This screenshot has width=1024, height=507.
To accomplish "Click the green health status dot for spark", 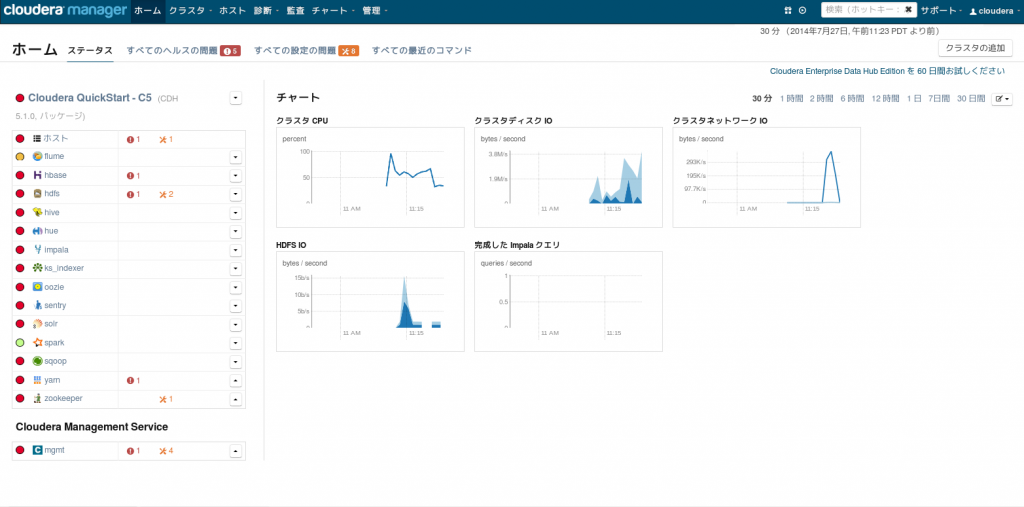I will coord(20,342).
